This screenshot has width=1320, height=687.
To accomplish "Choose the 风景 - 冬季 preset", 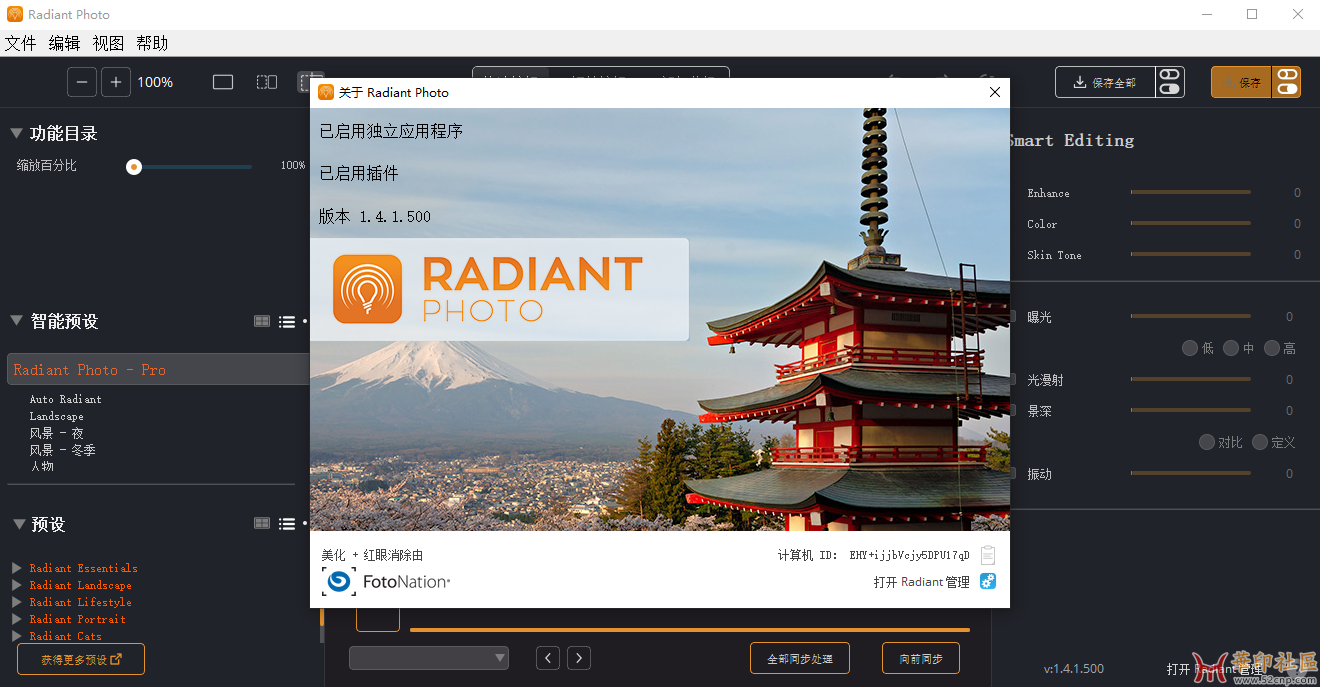I will click(63, 450).
